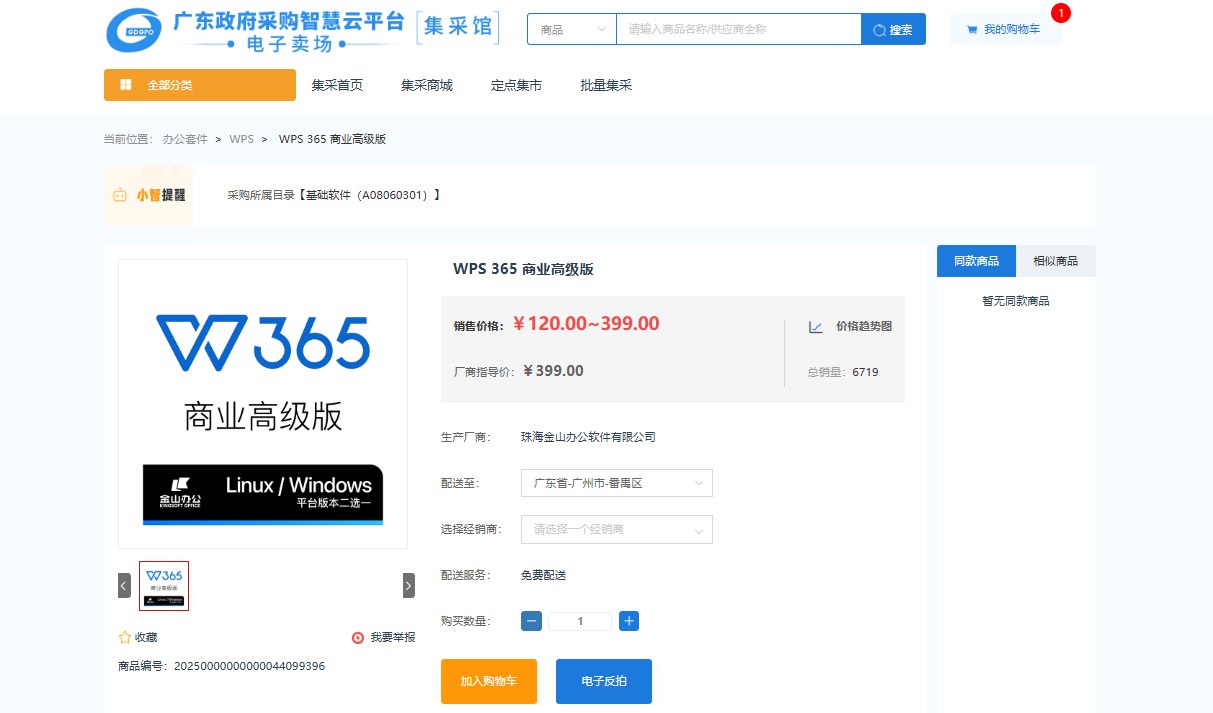
Task: Focus the product name search field
Action: tap(738, 30)
